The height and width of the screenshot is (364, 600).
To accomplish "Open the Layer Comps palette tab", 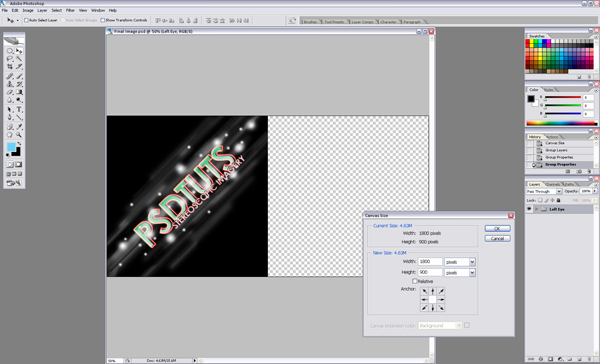I will click(362, 22).
